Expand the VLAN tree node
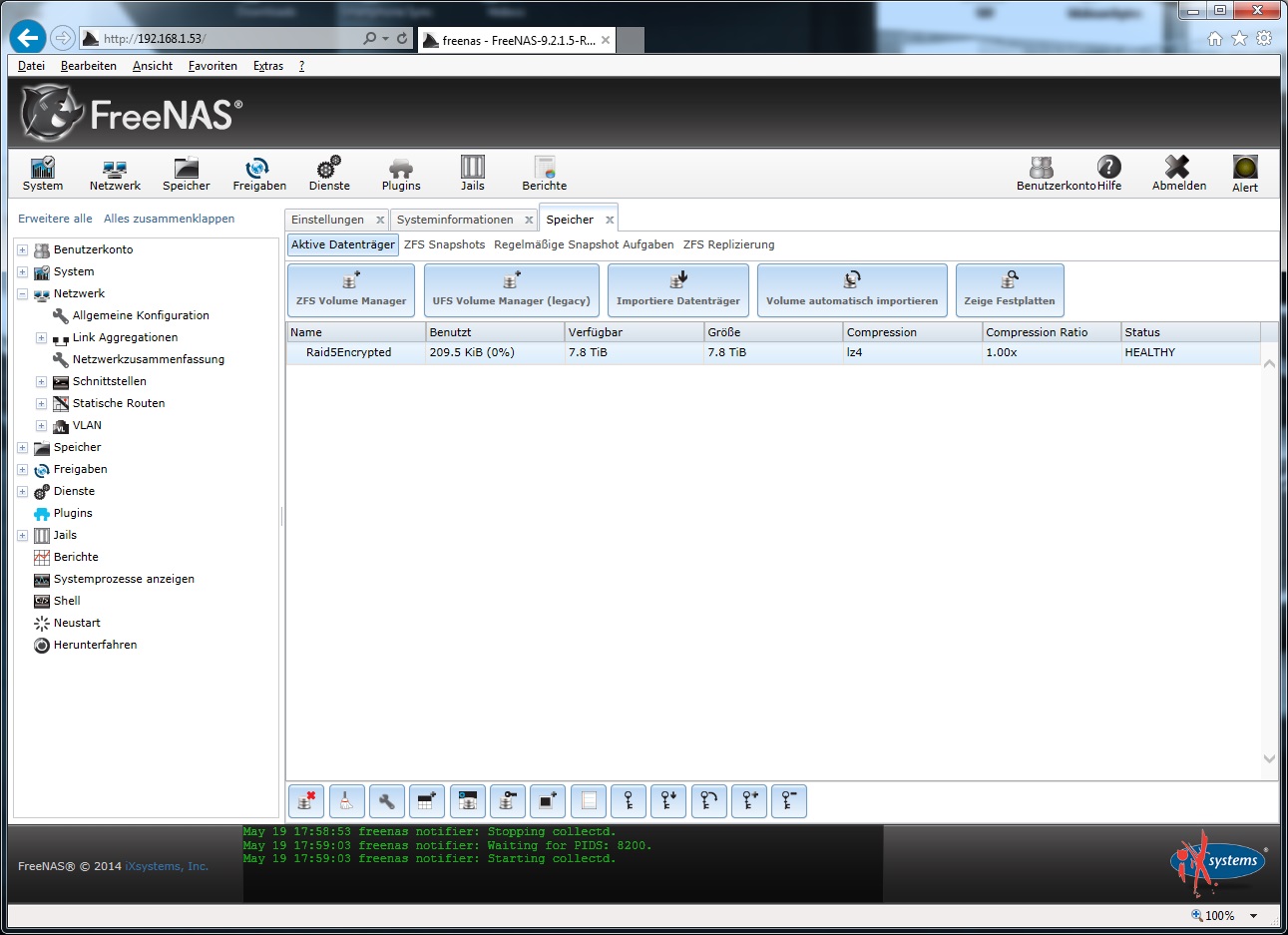 tap(41, 425)
